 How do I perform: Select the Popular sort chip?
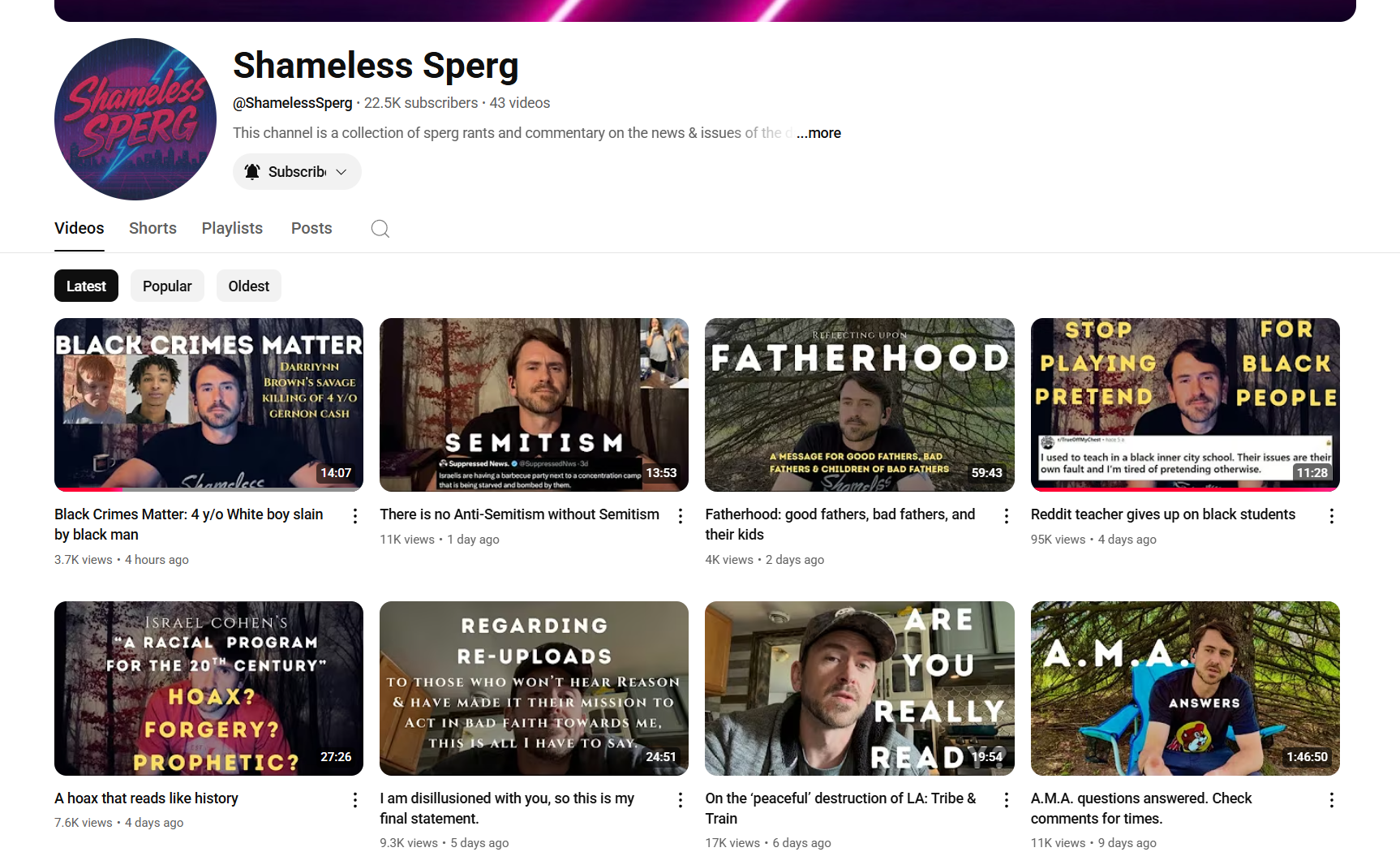coord(167,286)
